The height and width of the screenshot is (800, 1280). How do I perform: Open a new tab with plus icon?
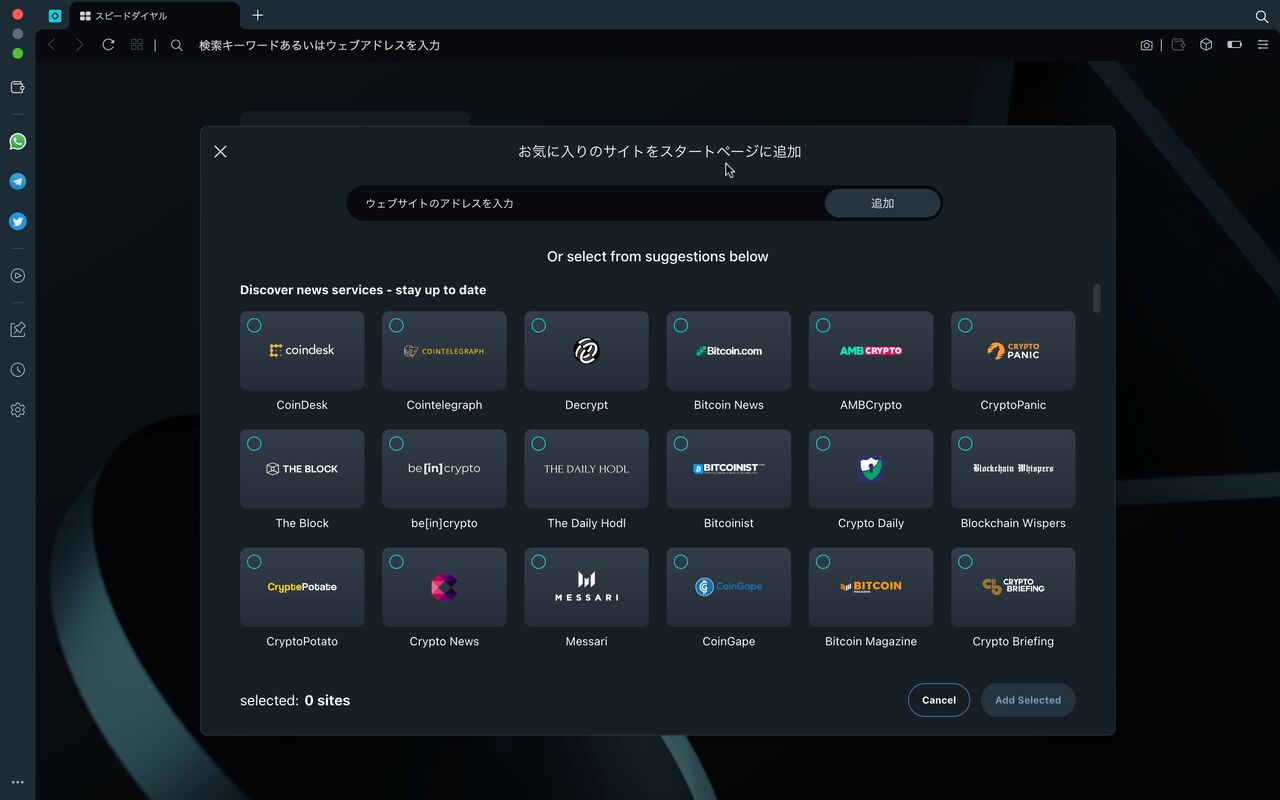(258, 15)
